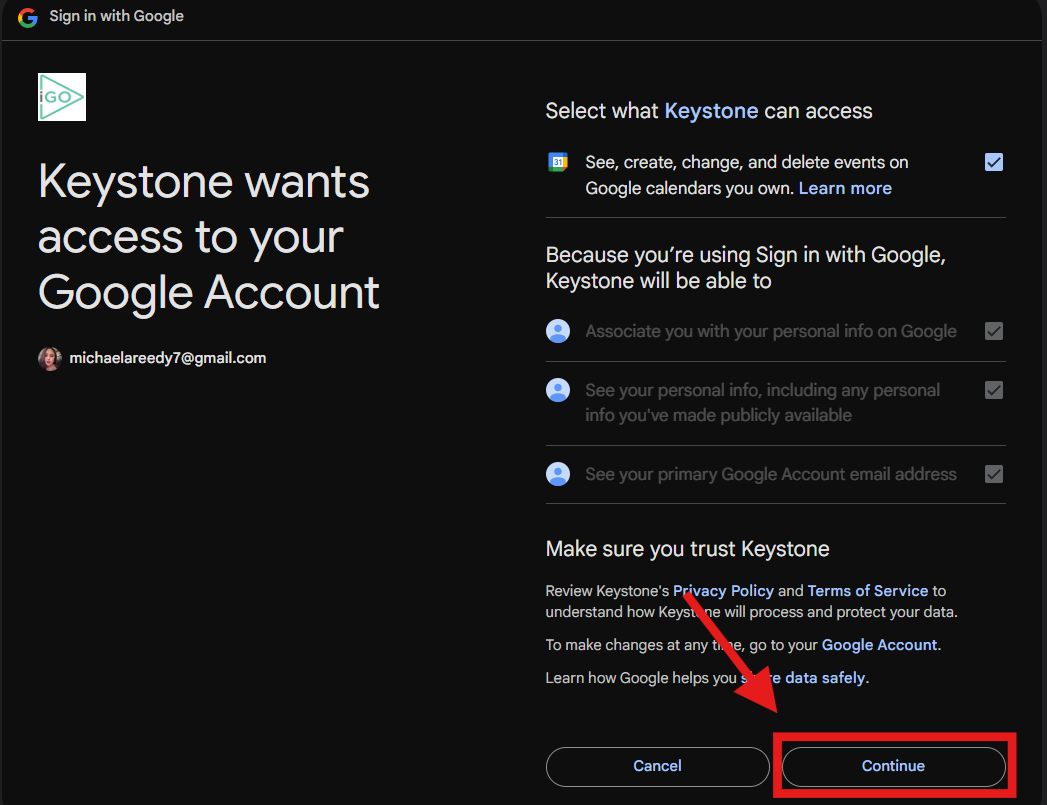This screenshot has height=805, width=1047.
Task: Click the 'Make sure you trust Keystone' heading
Action: click(687, 549)
